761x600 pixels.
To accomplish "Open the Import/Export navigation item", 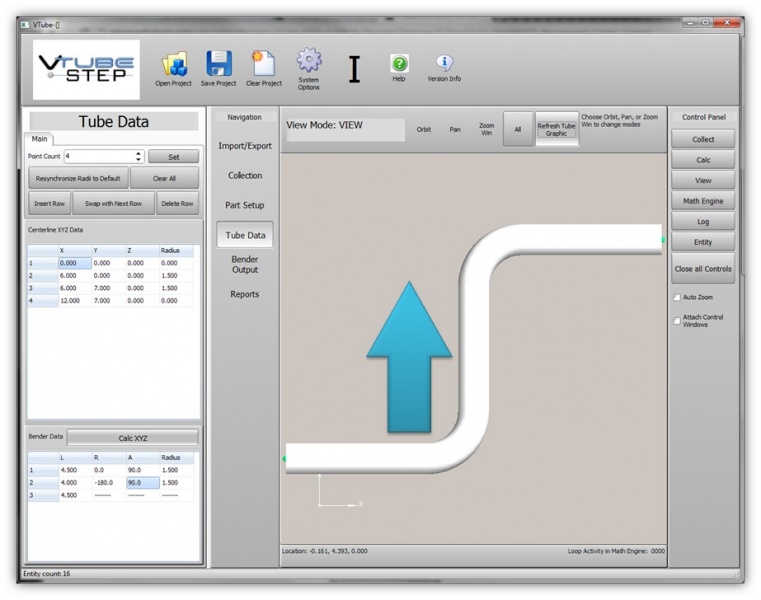I will pyautogui.click(x=245, y=146).
